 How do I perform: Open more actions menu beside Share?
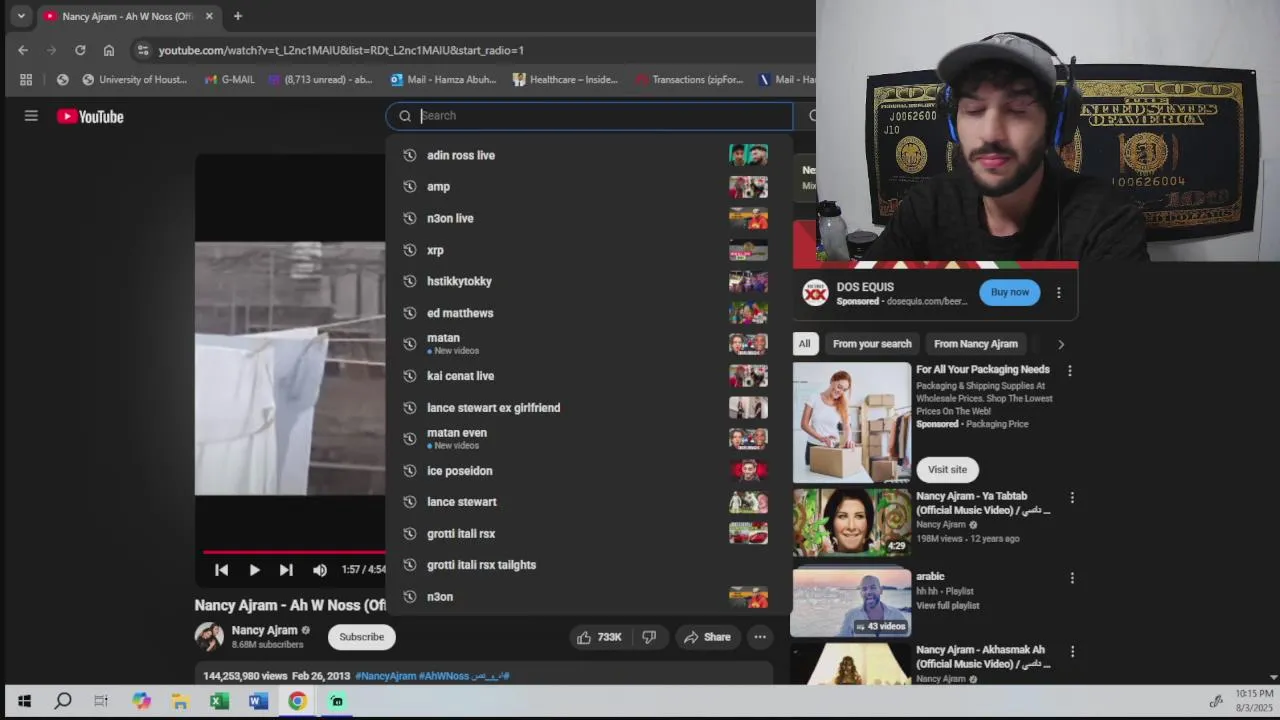(x=760, y=637)
